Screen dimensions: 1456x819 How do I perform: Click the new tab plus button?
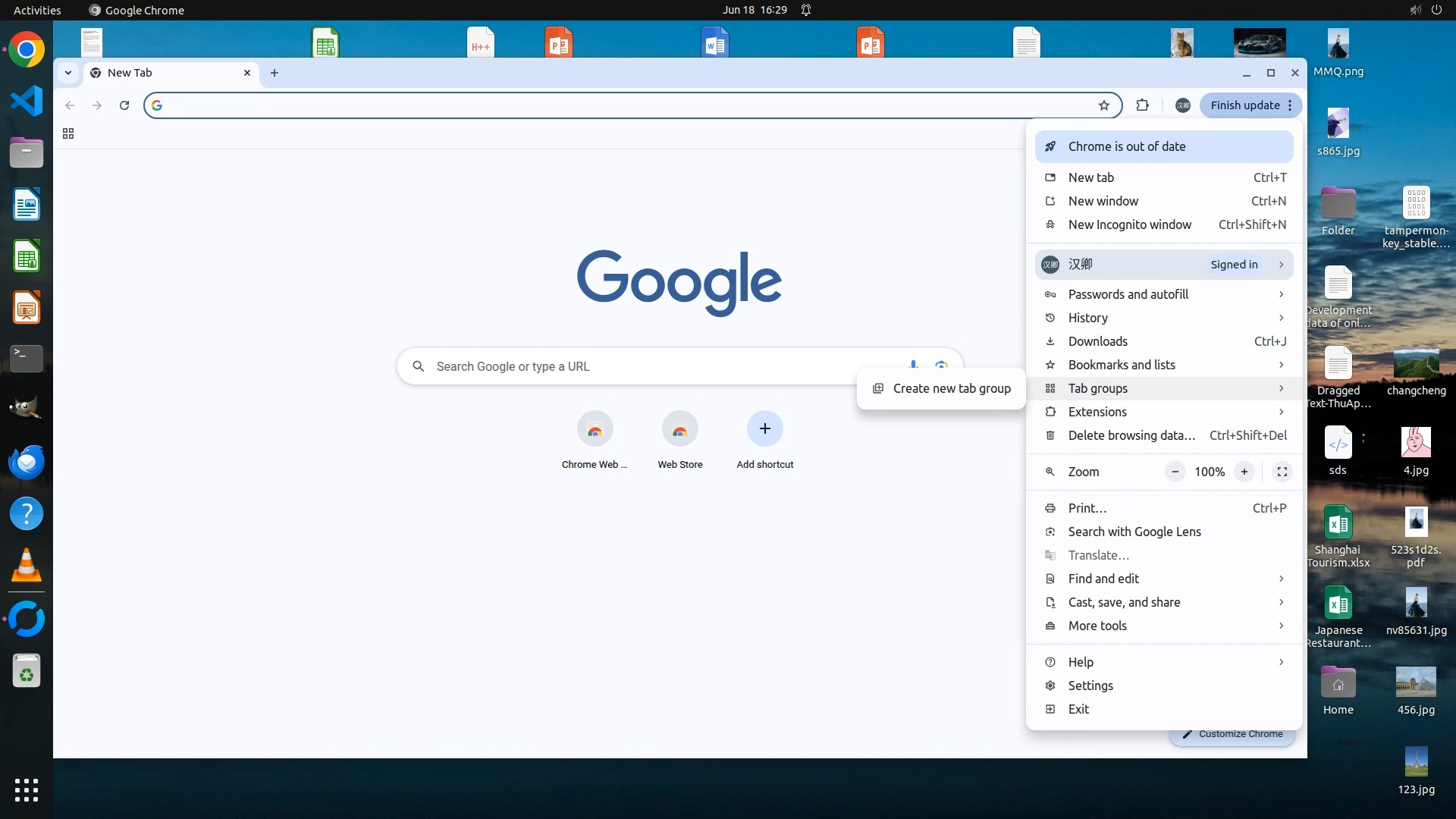tap(275, 73)
